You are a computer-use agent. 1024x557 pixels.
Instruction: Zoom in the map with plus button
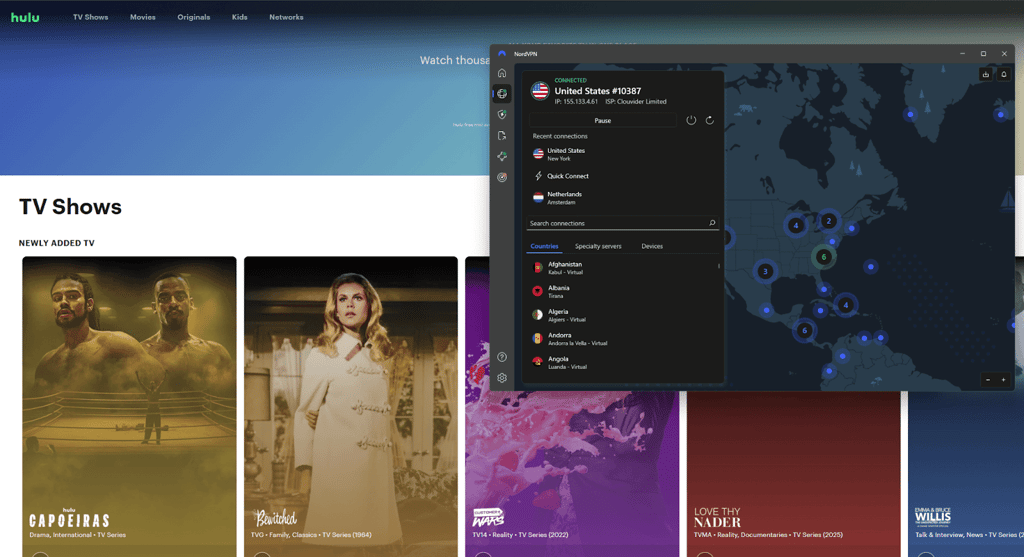click(x=1004, y=380)
